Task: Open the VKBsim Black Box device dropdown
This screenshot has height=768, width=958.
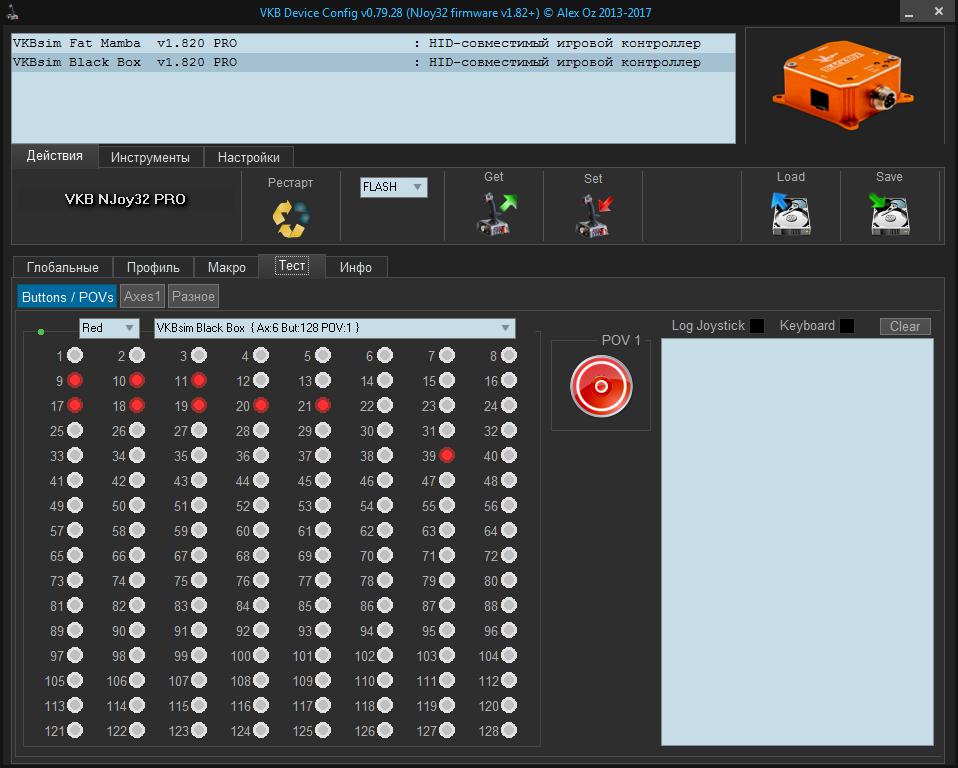Action: 334,328
